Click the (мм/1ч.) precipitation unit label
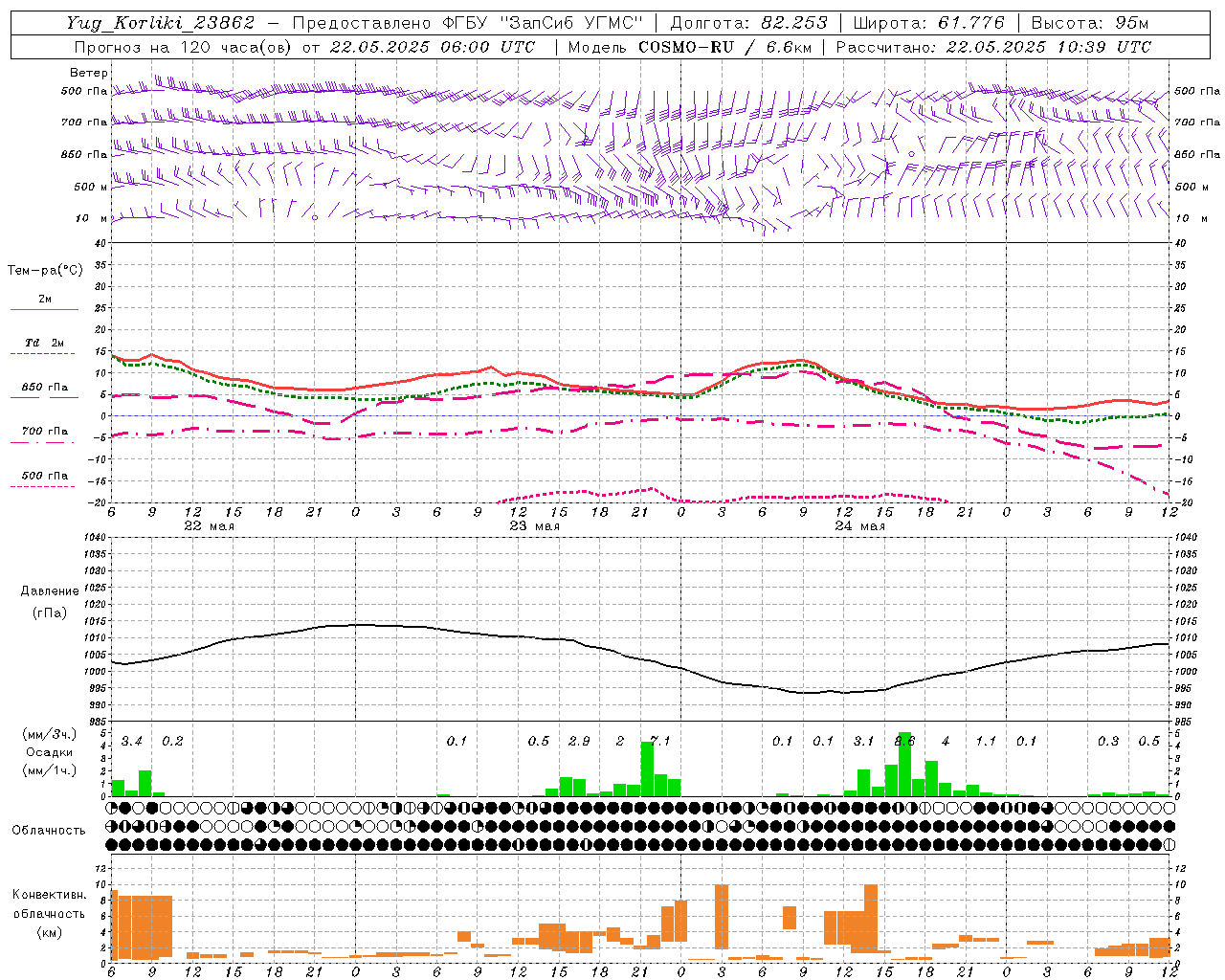 pos(50,770)
